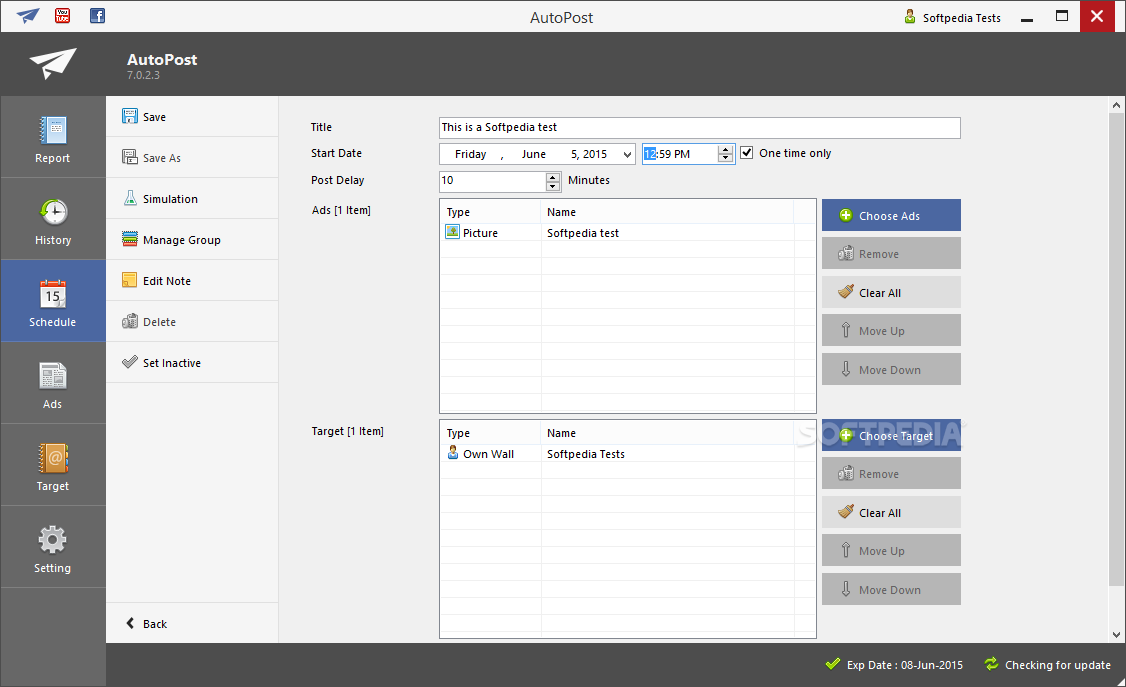Click Move Up in Target section
1126x687 pixels.
click(891, 551)
